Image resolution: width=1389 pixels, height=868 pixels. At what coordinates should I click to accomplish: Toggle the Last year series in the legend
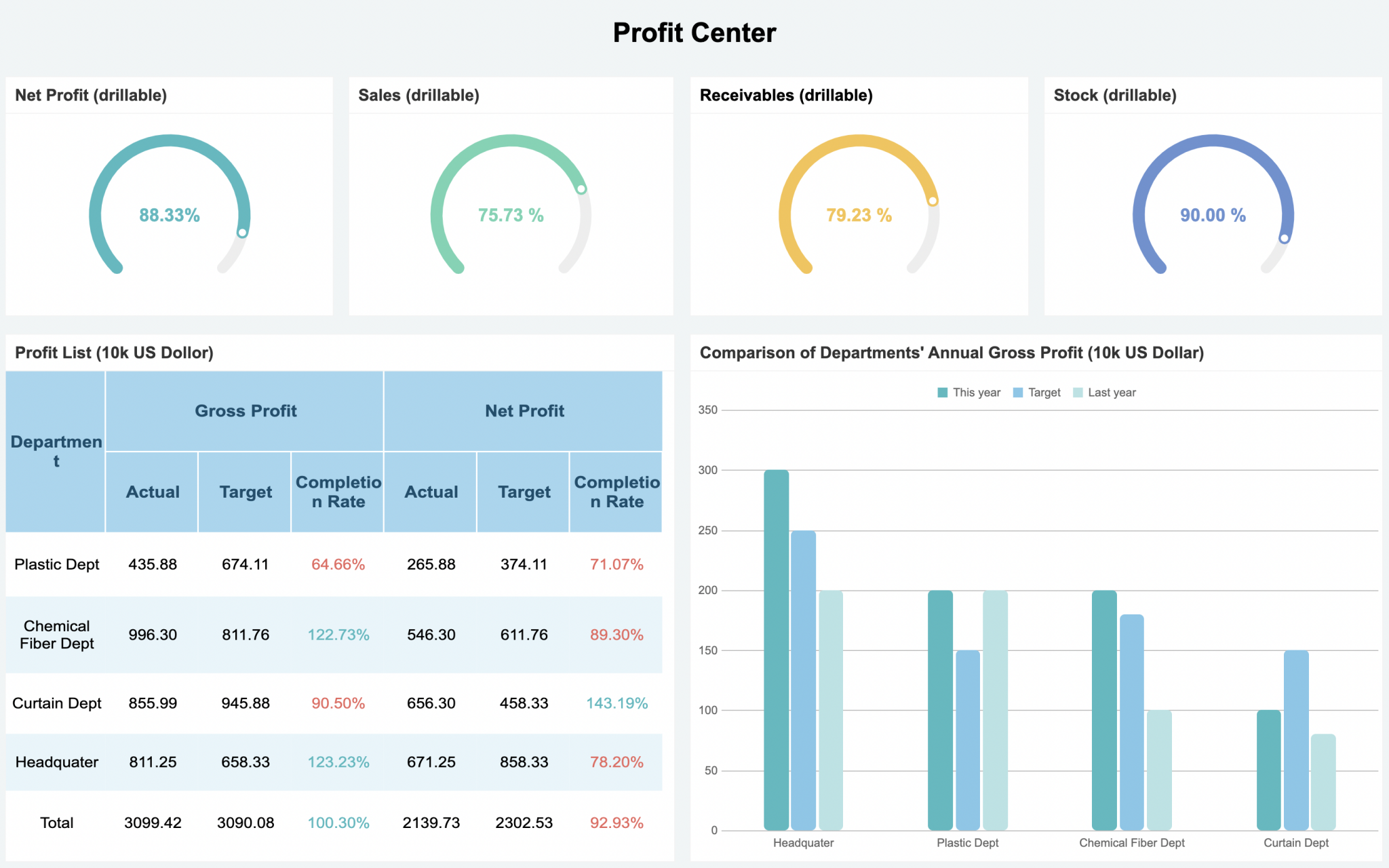(x=1113, y=392)
